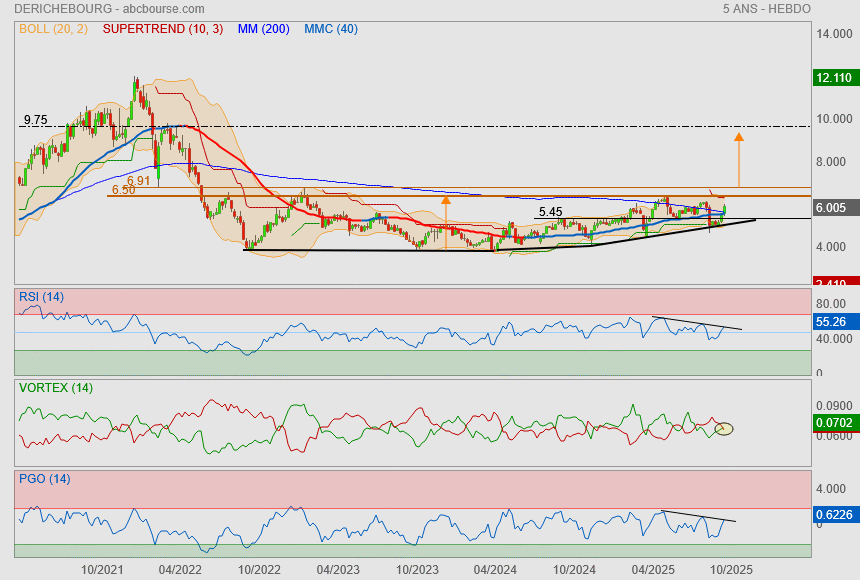This screenshot has width=860, height=580.
Task: Click the circled crossover on the Vortex chart
Action: pos(725,429)
